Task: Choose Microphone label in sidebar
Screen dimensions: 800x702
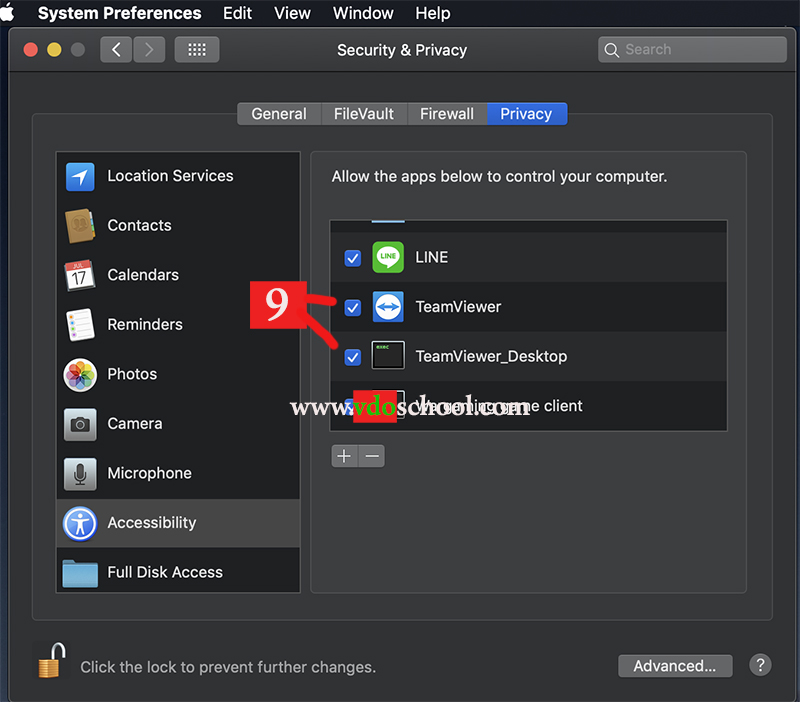Action: pos(149,473)
